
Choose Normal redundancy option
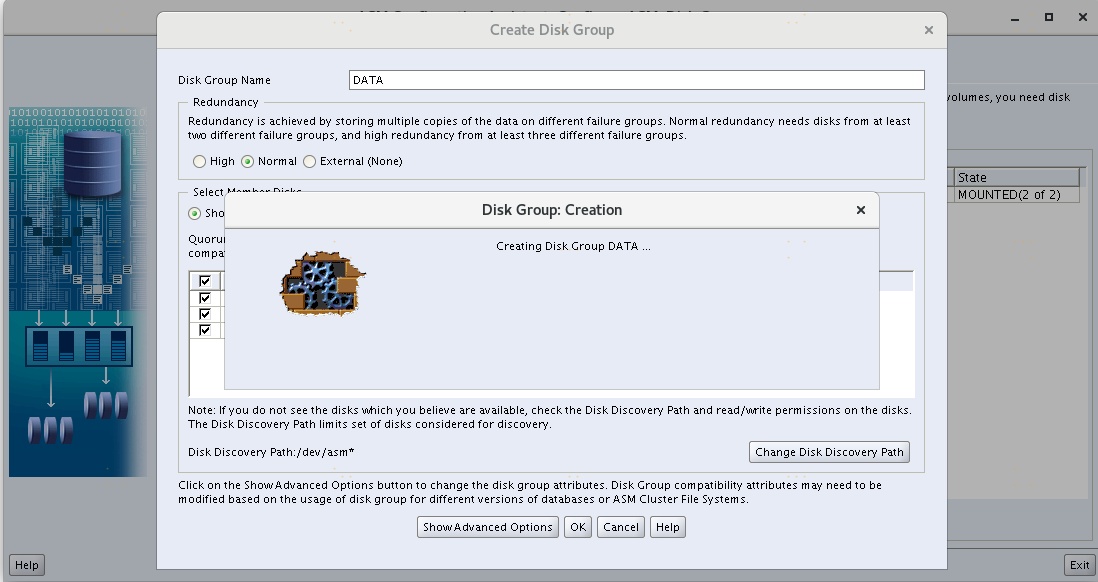pos(248,161)
